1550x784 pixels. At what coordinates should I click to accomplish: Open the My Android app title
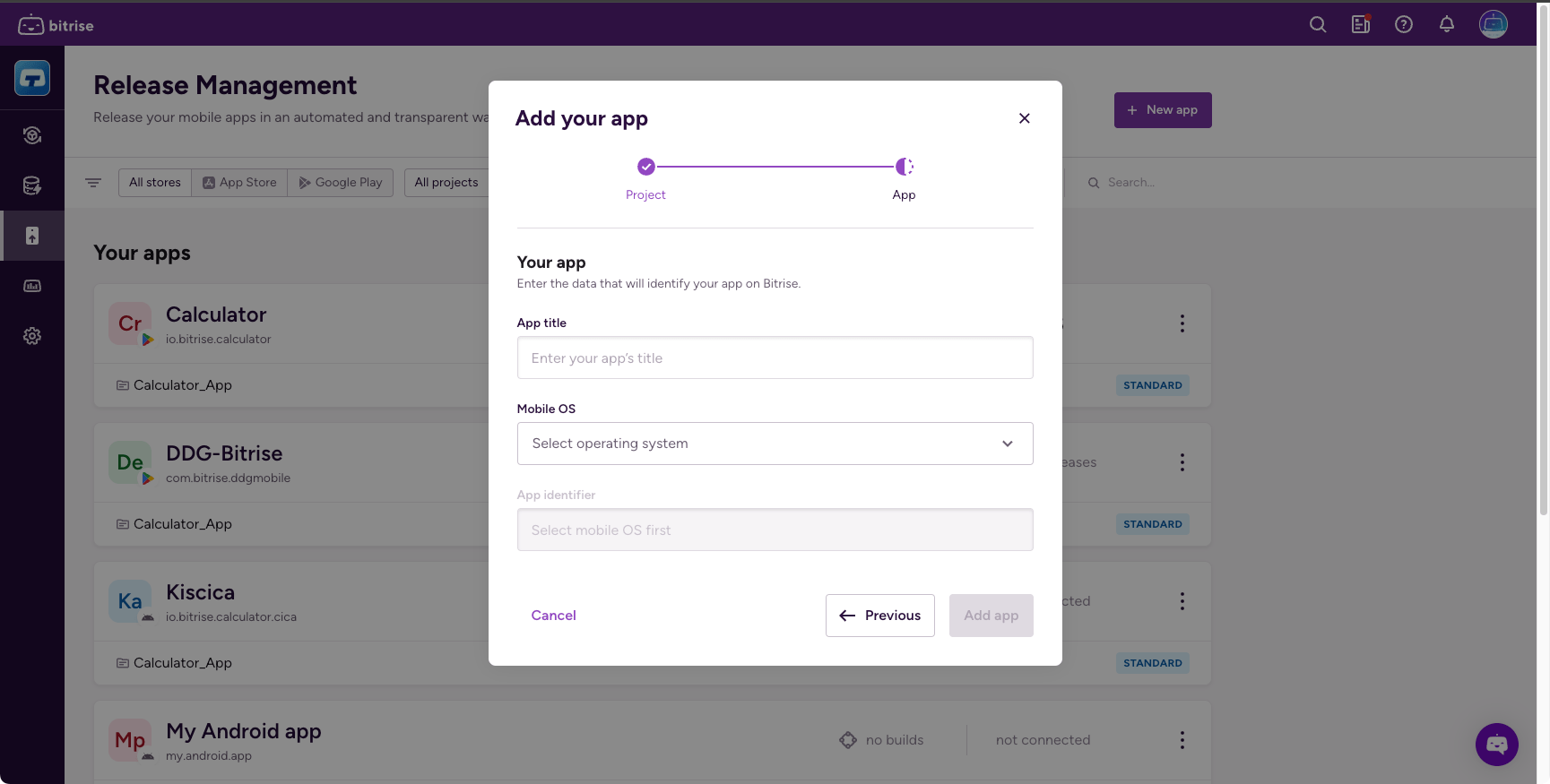244,731
